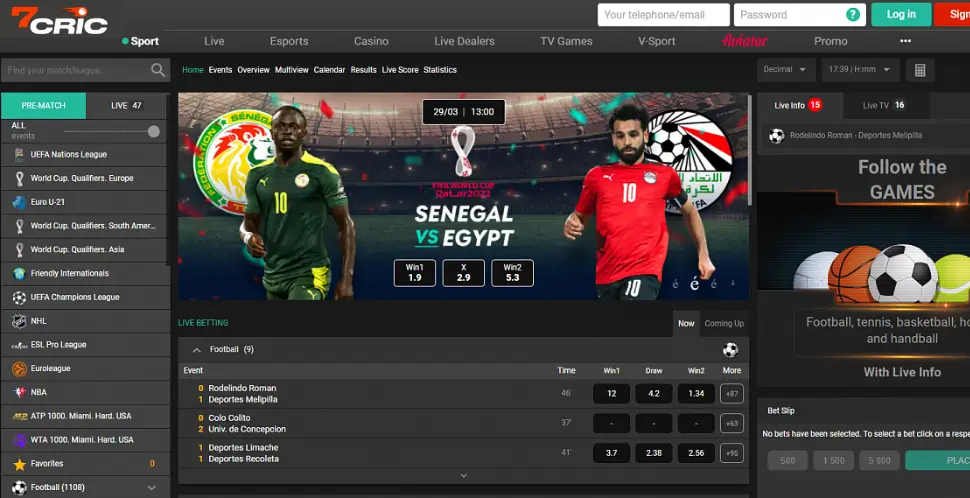Click the ALL events slider handle
This screenshot has height=498, width=970.
(x=153, y=131)
